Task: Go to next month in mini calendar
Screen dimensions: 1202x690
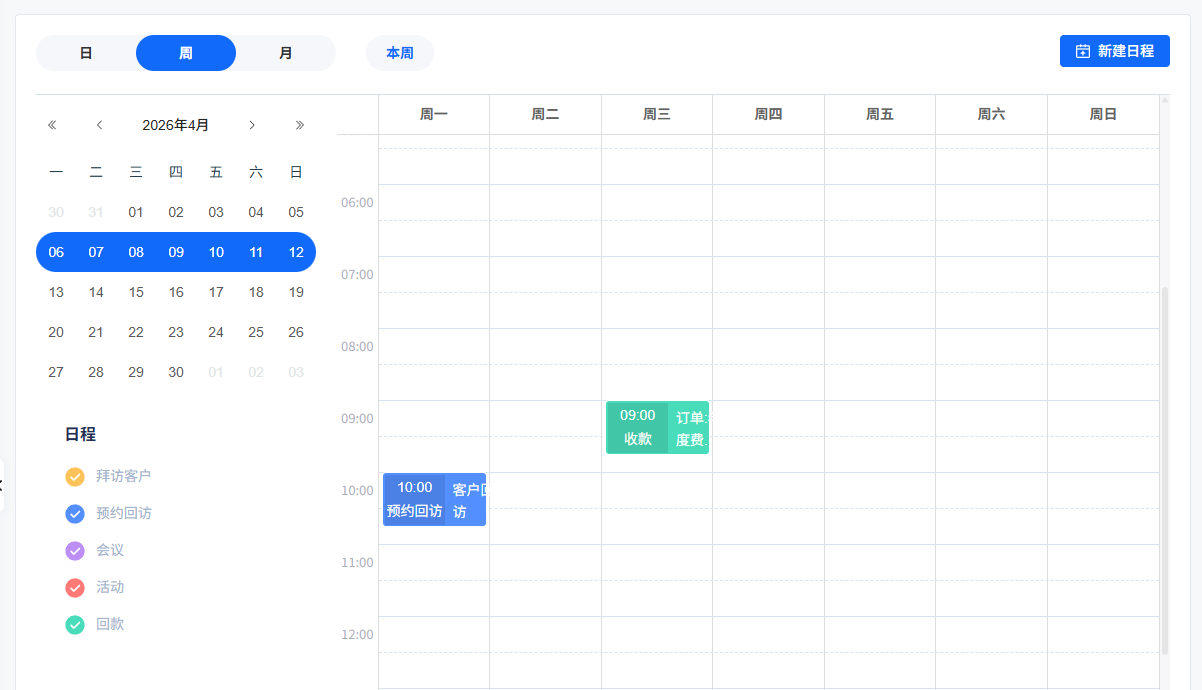Action: (x=252, y=125)
